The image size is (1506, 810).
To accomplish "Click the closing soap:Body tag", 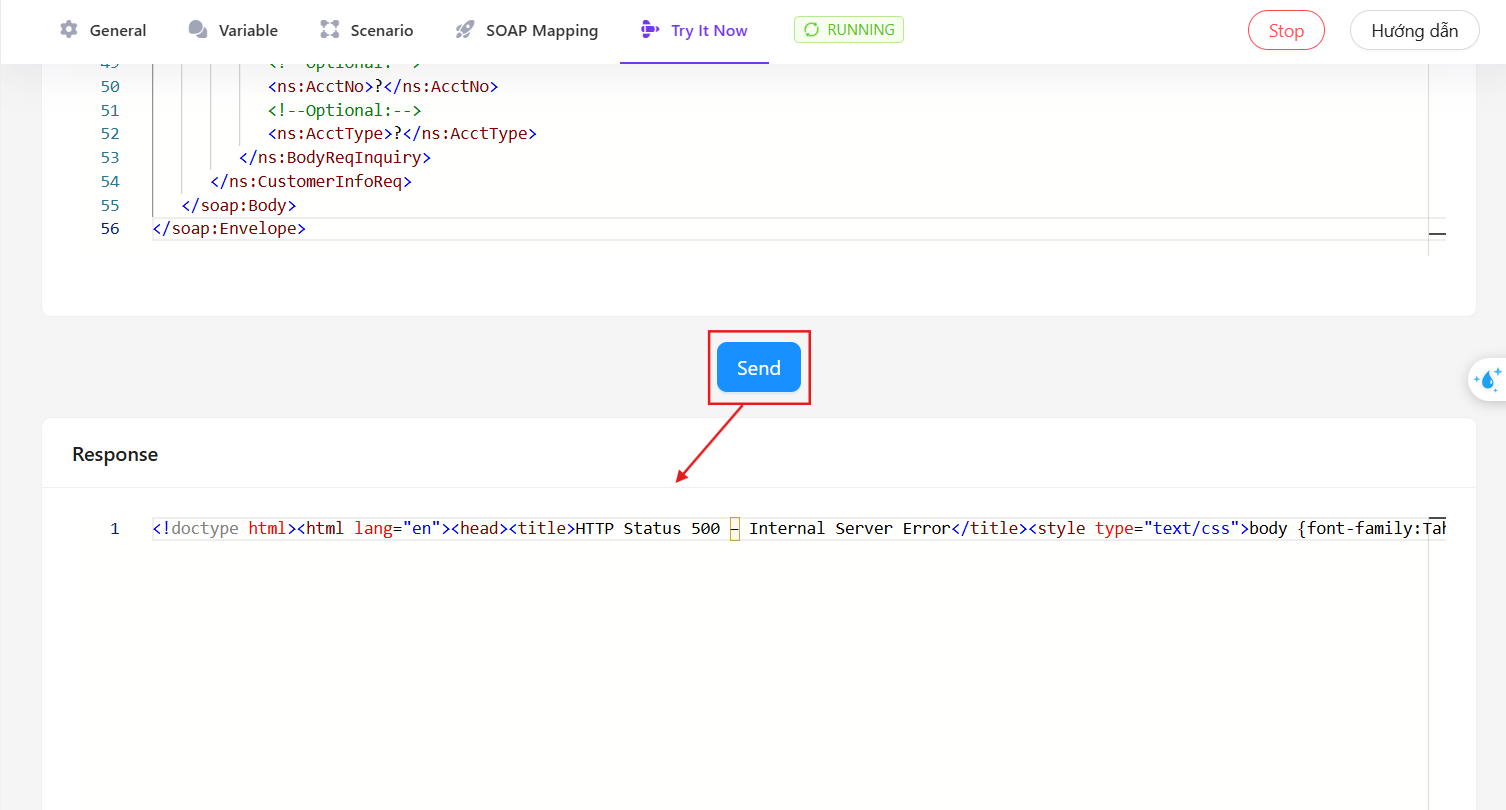I will pos(239,205).
